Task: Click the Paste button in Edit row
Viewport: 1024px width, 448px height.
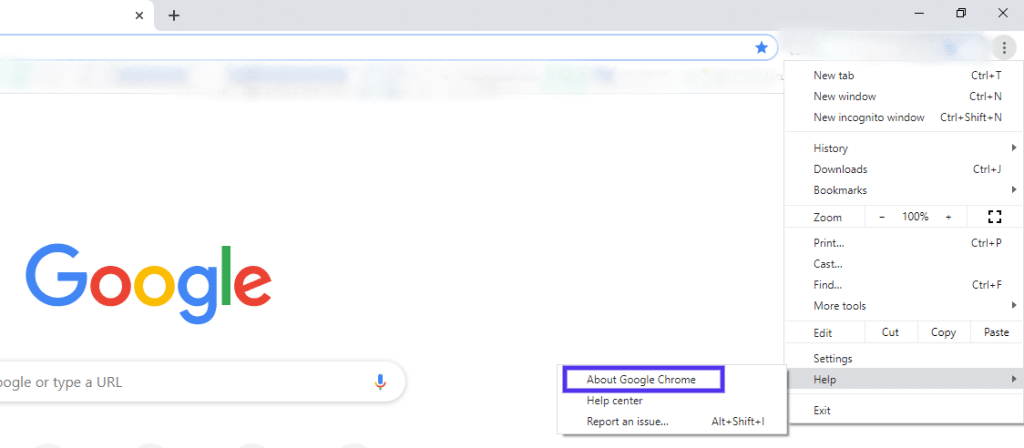Action: tap(997, 332)
